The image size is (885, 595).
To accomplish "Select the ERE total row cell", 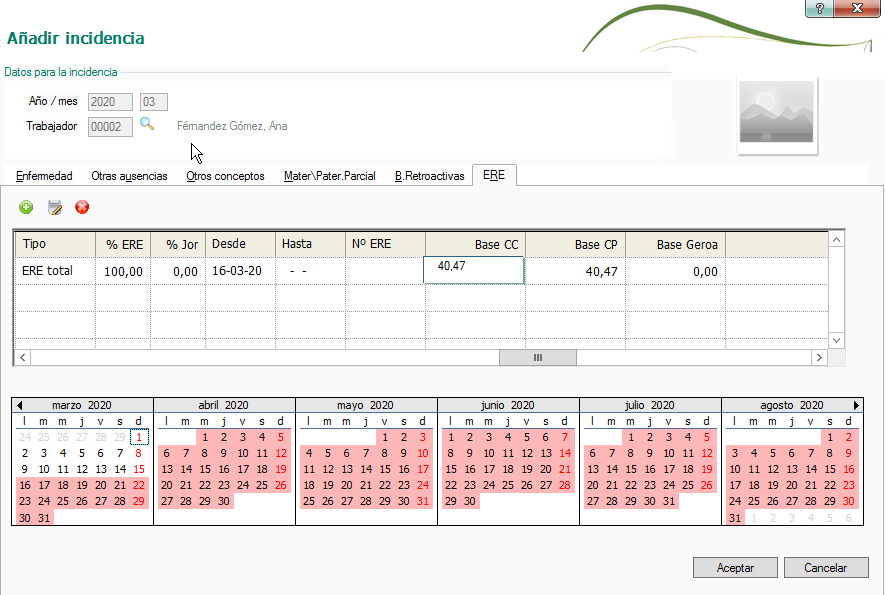I will pos(55,271).
